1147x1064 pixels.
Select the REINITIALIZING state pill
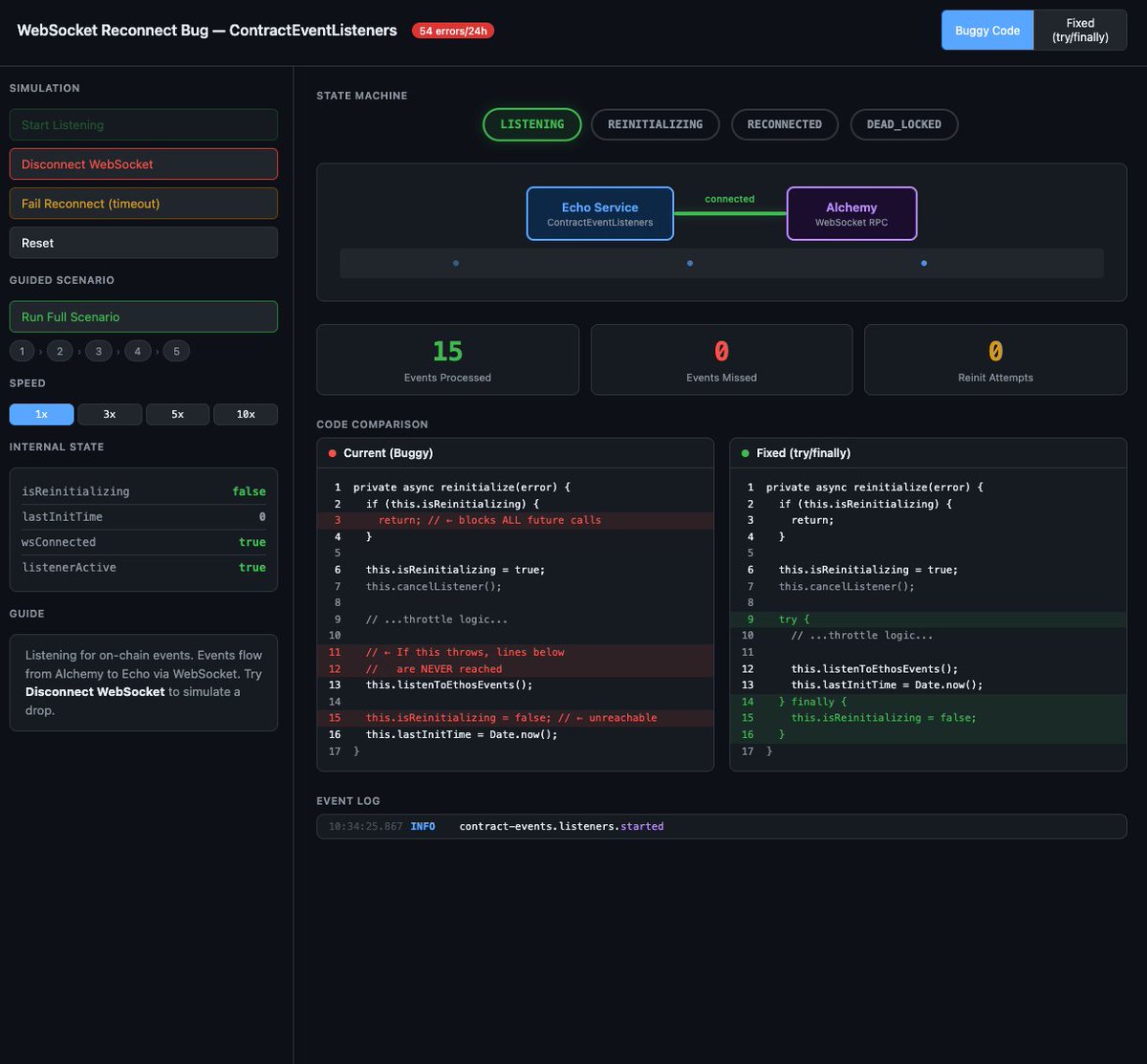(656, 124)
